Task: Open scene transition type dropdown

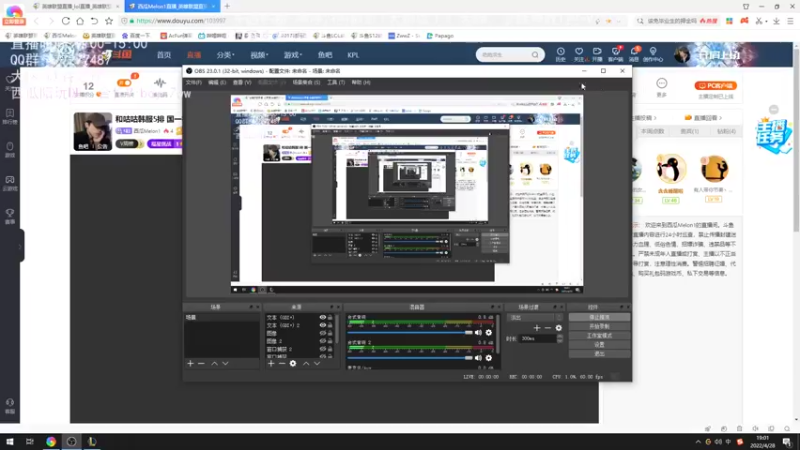Action: (x=535, y=317)
